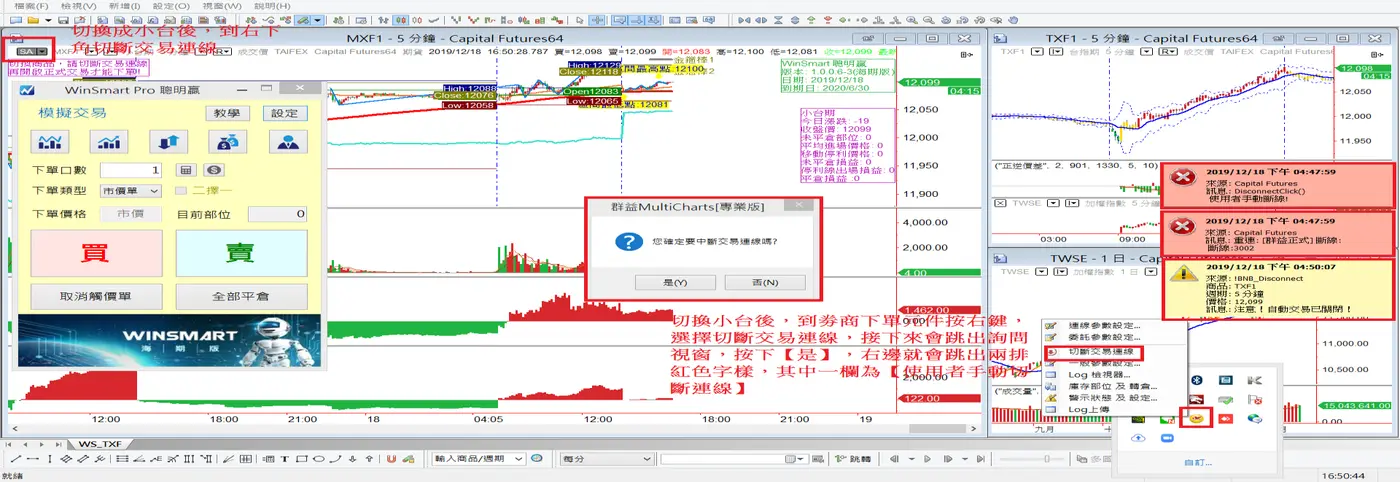Toggle the magnet snap mode icon
The width and height of the screenshot is (1400, 482).
pyautogui.click(x=392, y=459)
